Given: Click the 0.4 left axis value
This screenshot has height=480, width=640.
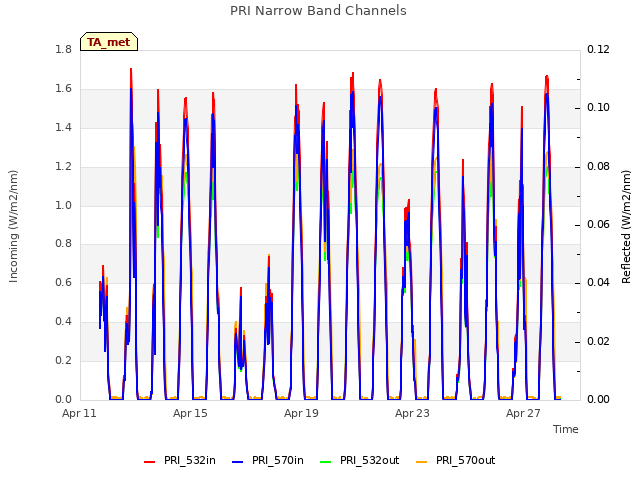Looking at the screenshot, I should tap(64, 321).
